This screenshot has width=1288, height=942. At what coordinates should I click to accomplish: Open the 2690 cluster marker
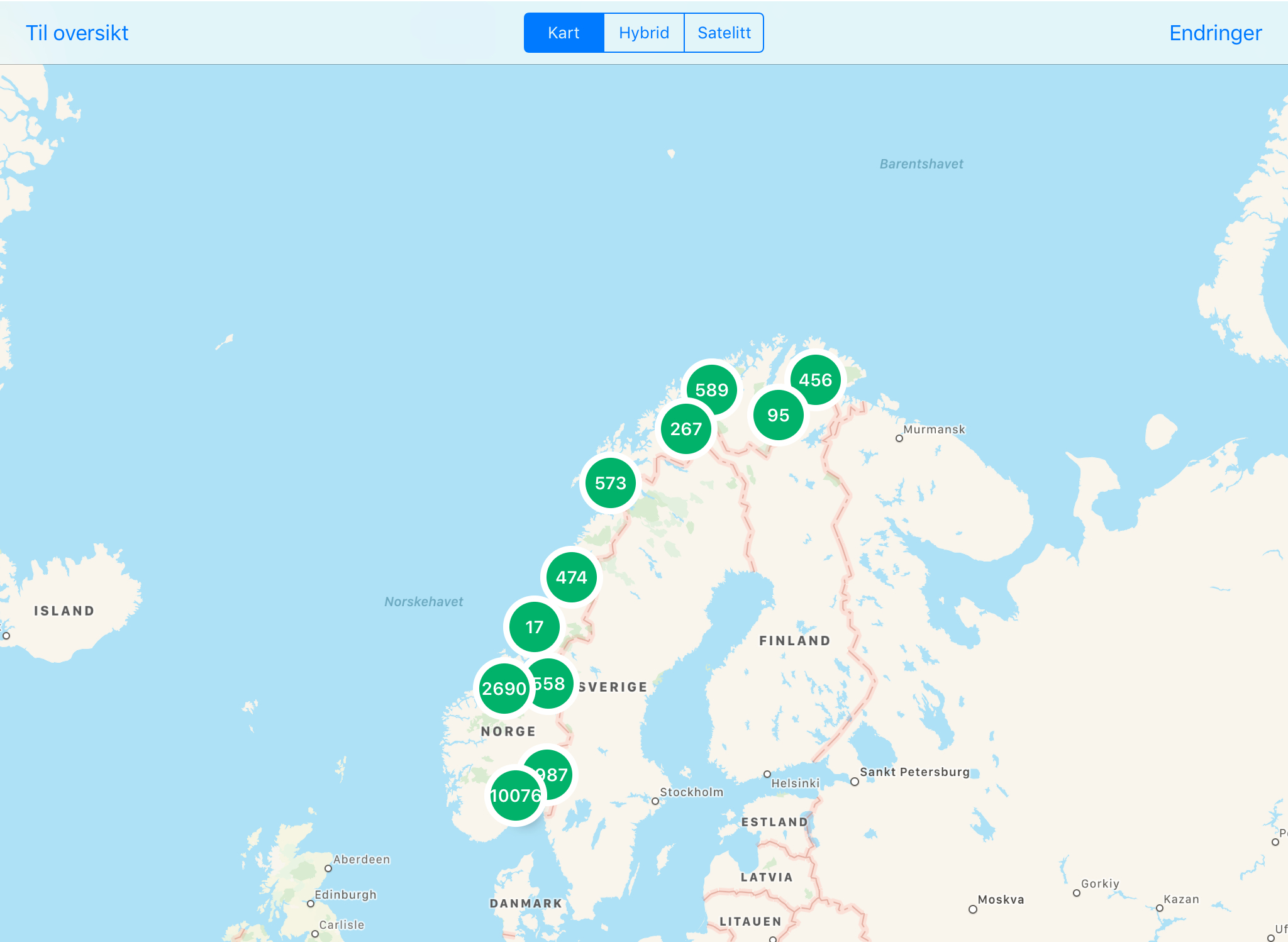pyautogui.click(x=503, y=689)
